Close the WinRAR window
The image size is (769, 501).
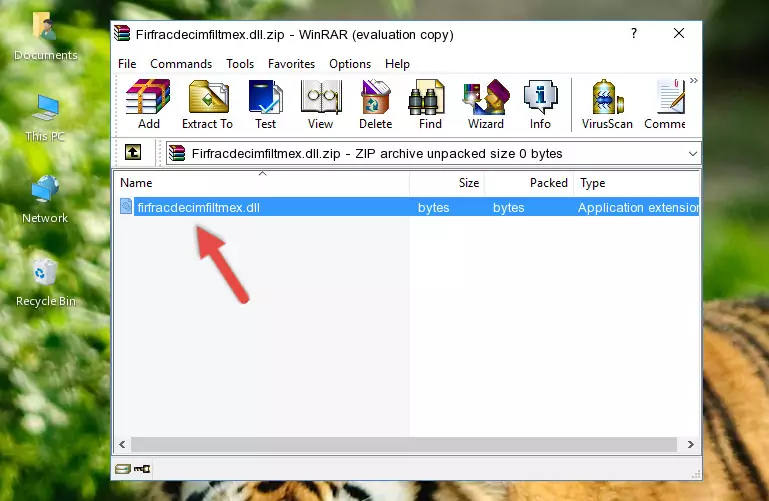679,33
